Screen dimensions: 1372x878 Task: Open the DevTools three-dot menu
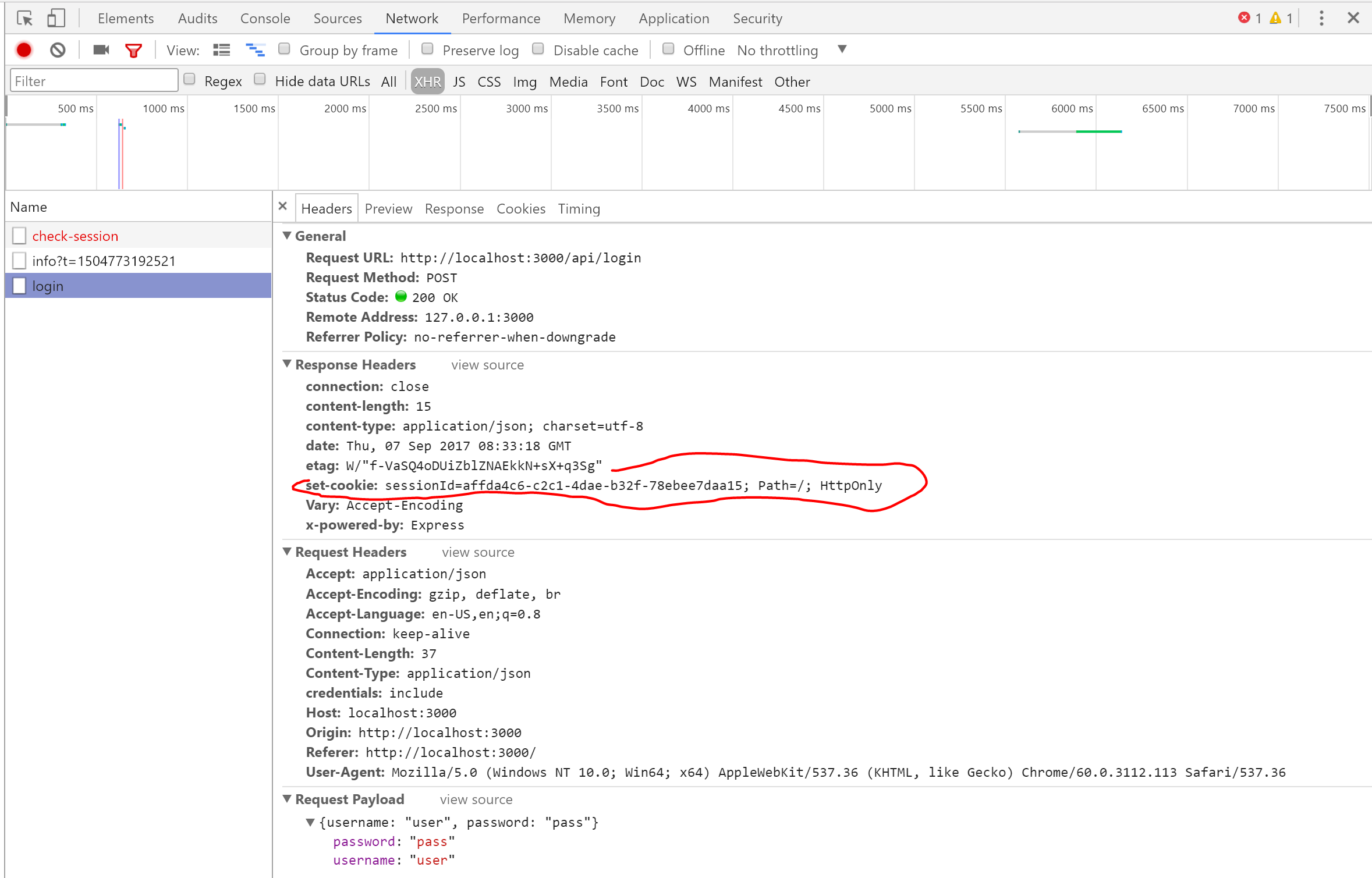tap(1321, 19)
